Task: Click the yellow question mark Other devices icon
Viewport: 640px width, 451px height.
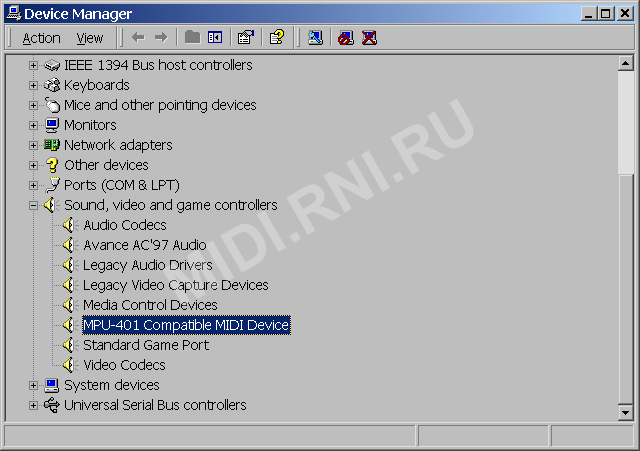Action: click(x=52, y=165)
